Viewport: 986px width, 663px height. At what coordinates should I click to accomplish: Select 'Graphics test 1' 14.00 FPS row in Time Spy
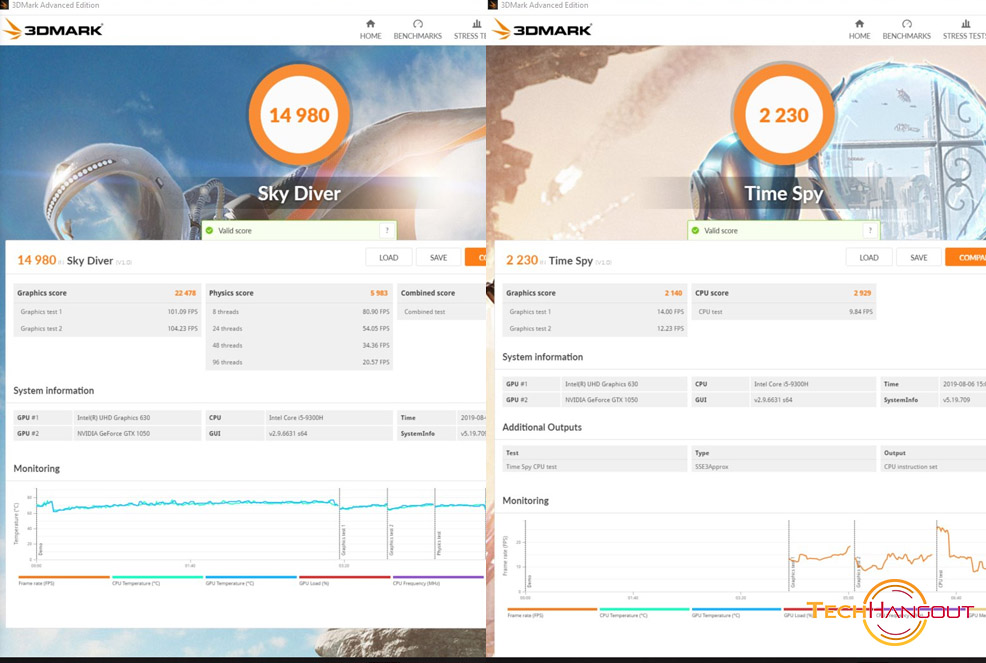pyautogui.click(x=594, y=311)
